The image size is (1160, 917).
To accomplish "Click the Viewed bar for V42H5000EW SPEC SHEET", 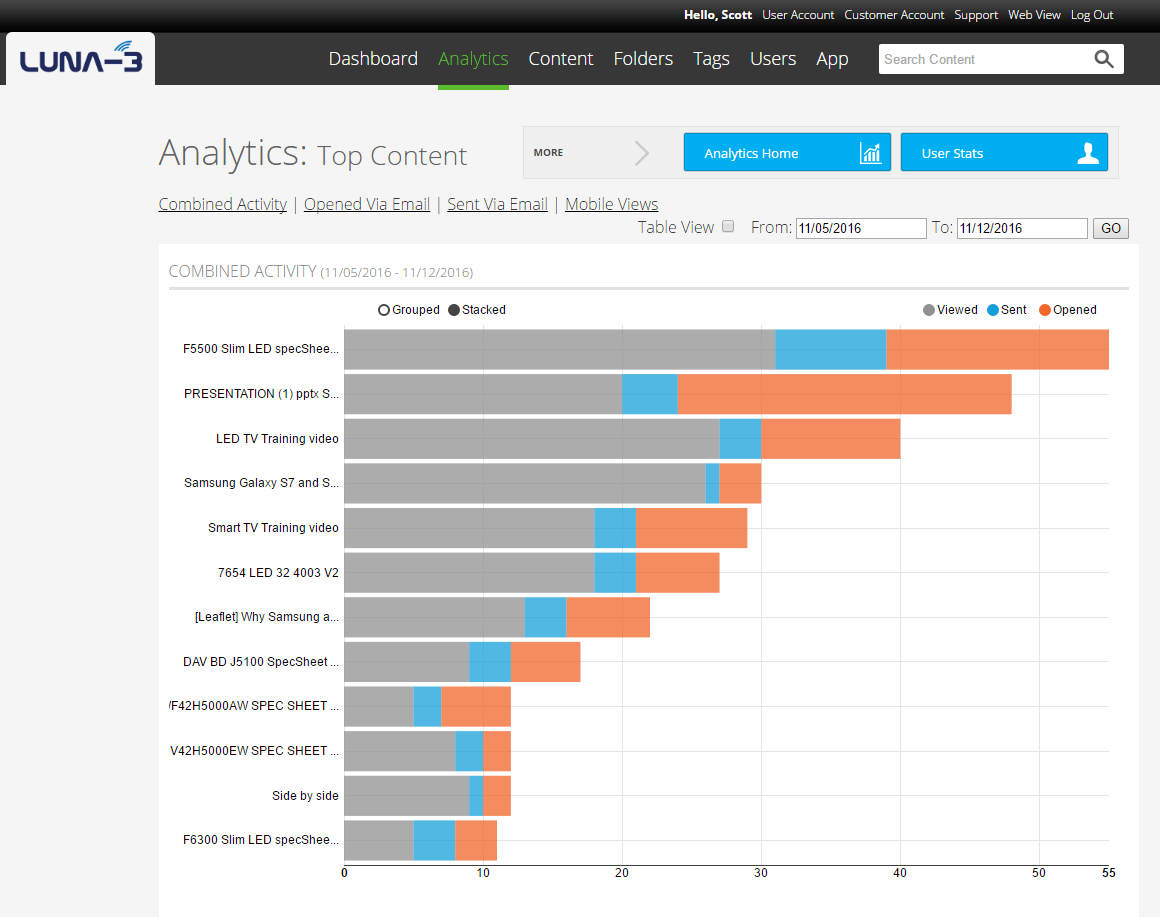I will tap(399, 751).
